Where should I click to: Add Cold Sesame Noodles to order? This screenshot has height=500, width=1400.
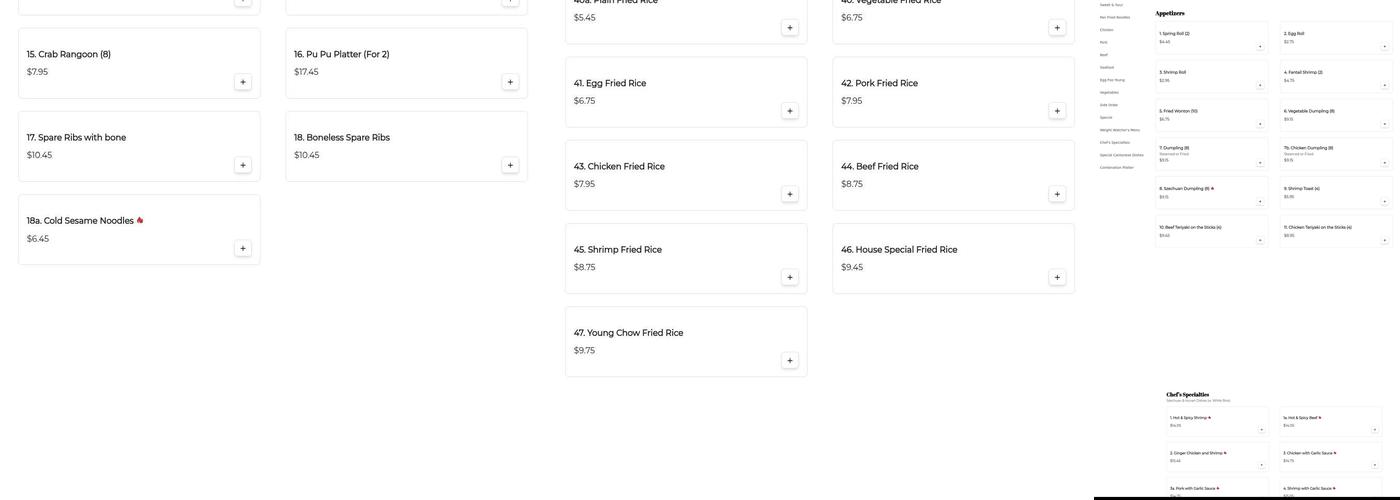tap(243, 248)
